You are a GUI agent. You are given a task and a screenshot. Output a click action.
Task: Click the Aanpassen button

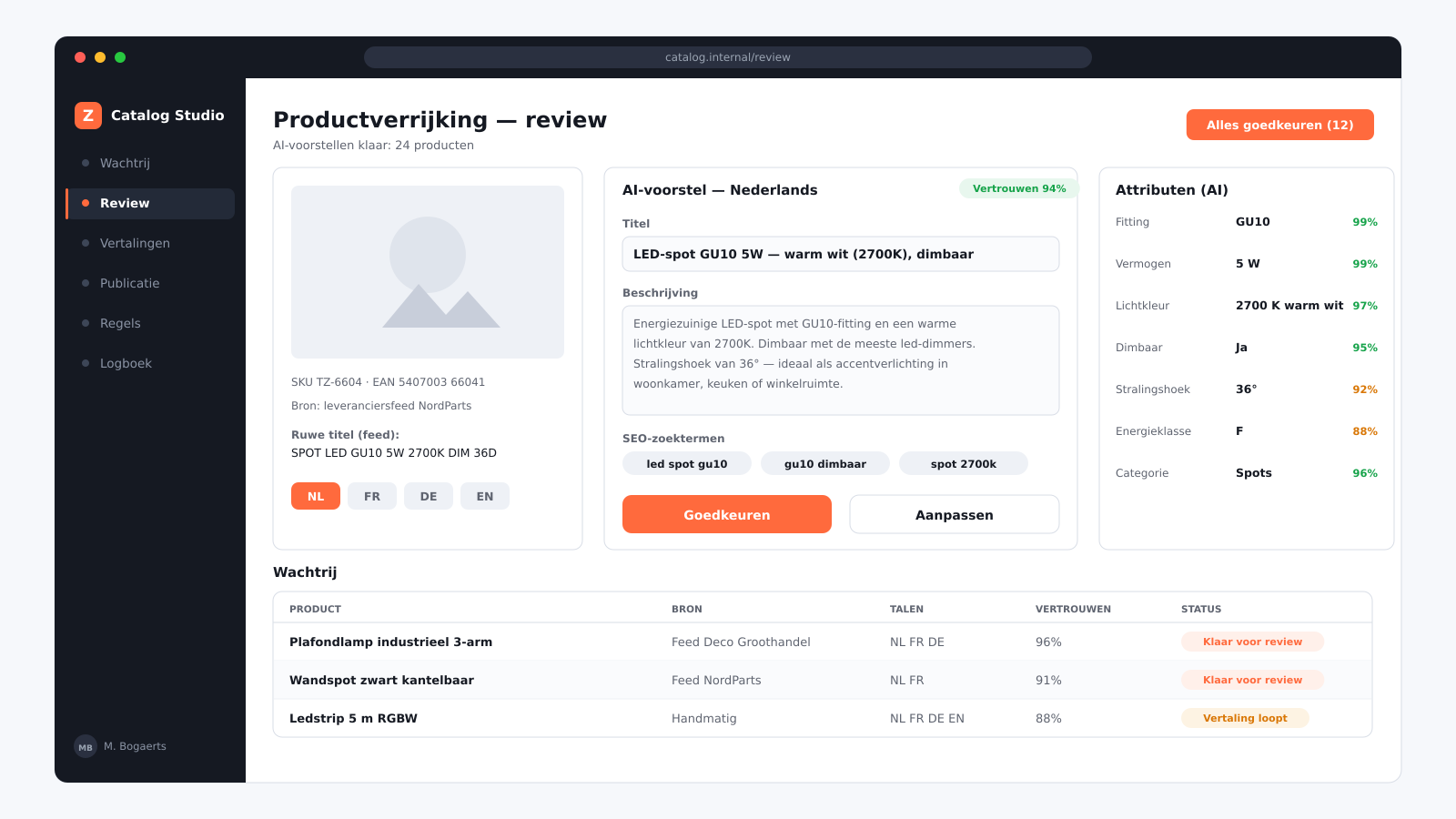point(955,514)
